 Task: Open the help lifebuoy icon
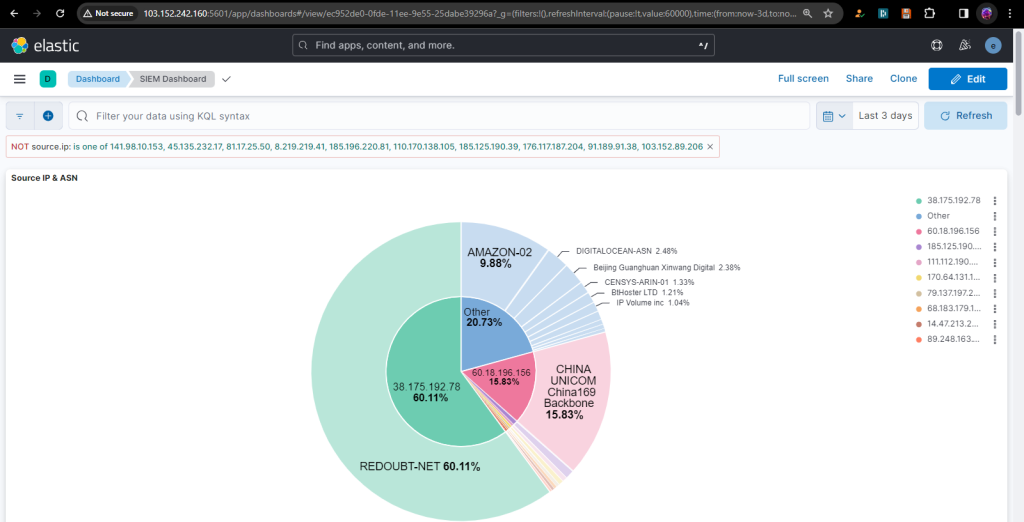coord(936,45)
